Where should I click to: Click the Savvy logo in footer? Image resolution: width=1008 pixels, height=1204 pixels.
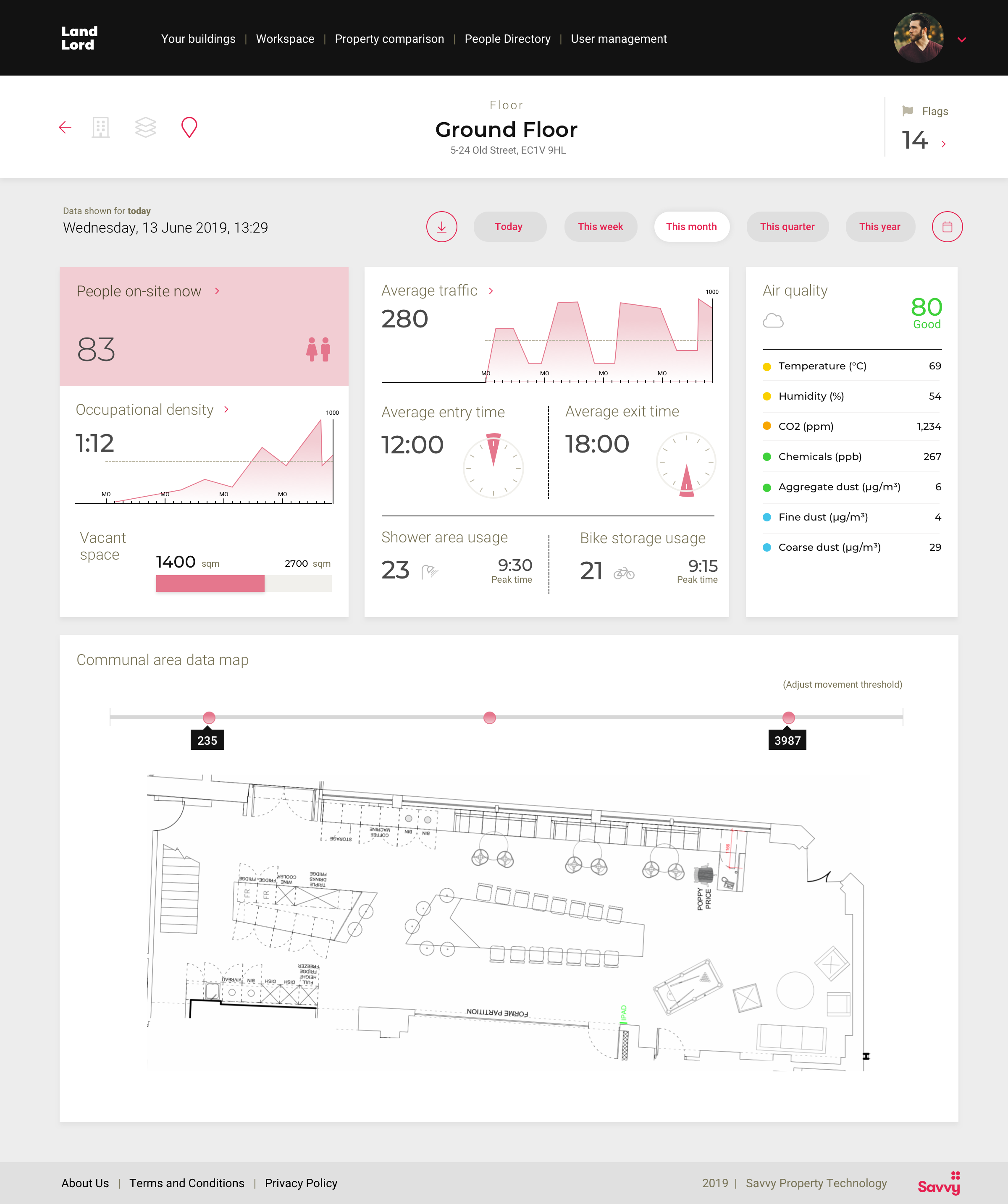939,1184
